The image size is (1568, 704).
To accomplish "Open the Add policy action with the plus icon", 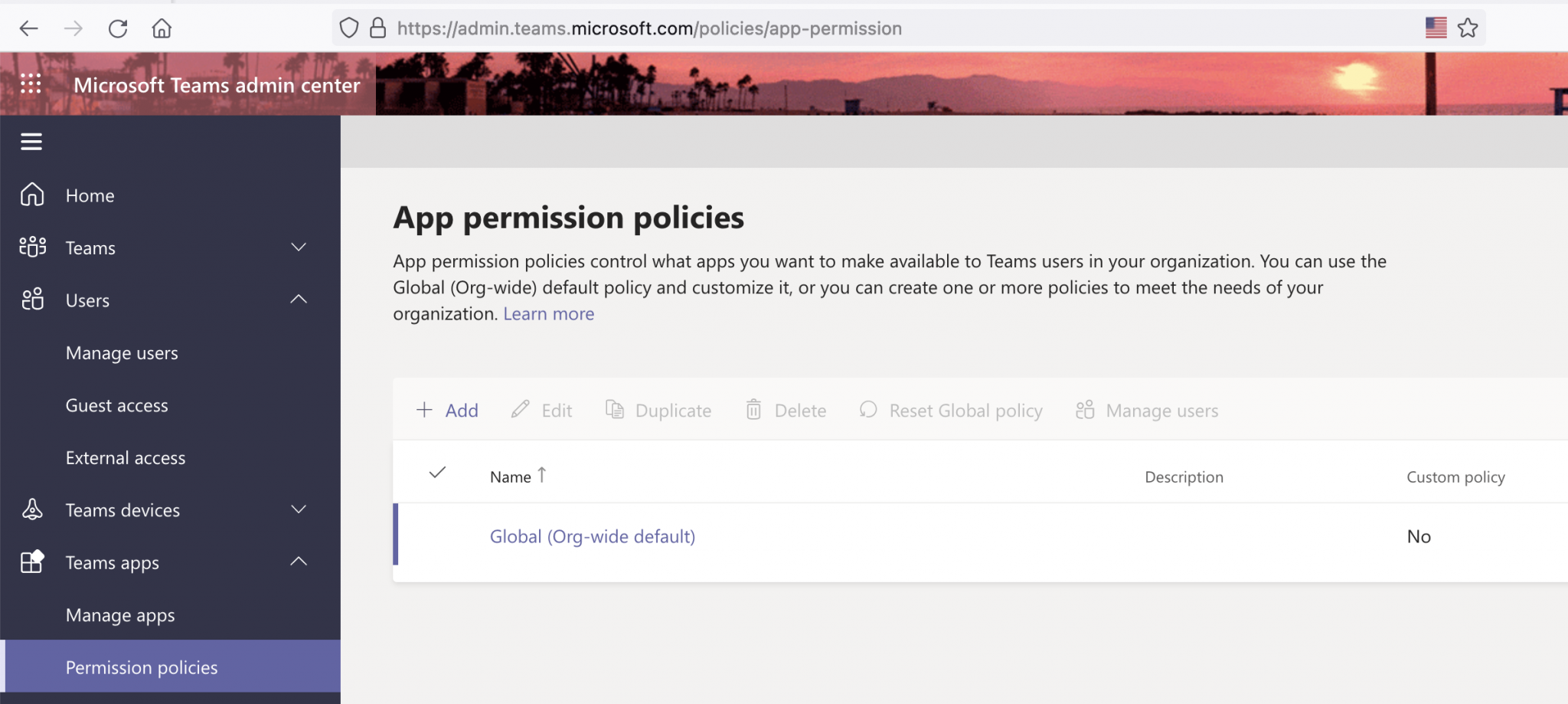I will point(424,410).
